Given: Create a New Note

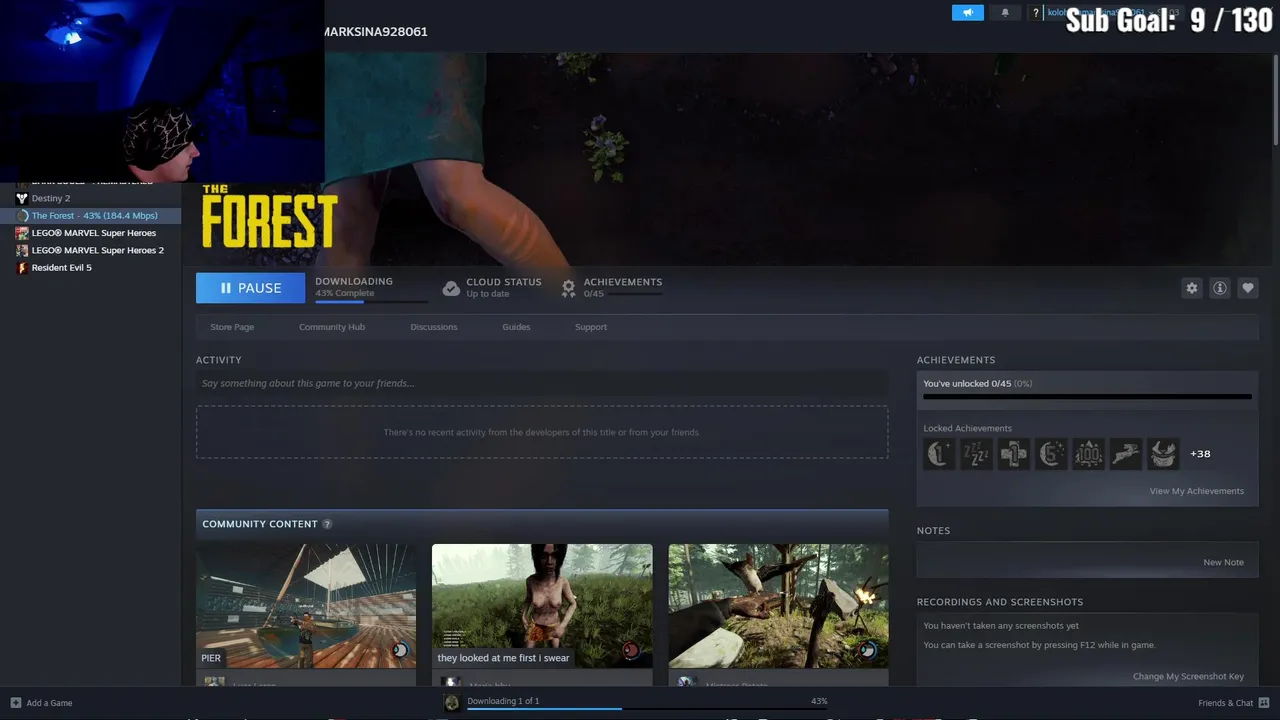Looking at the screenshot, I should [1223, 562].
